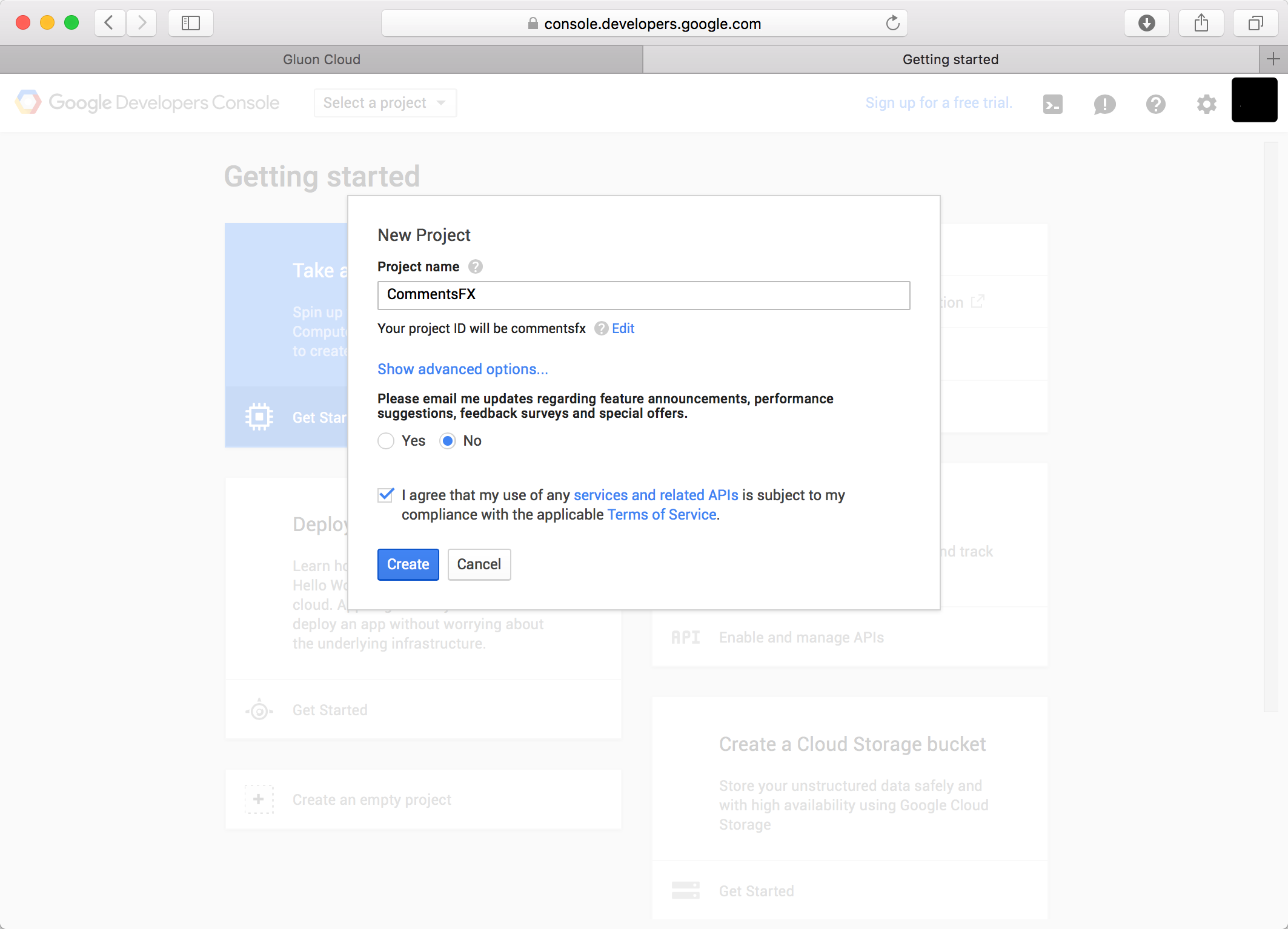Click the empty project plus icon
Screen dimensions: 1288x929
click(x=259, y=799)
